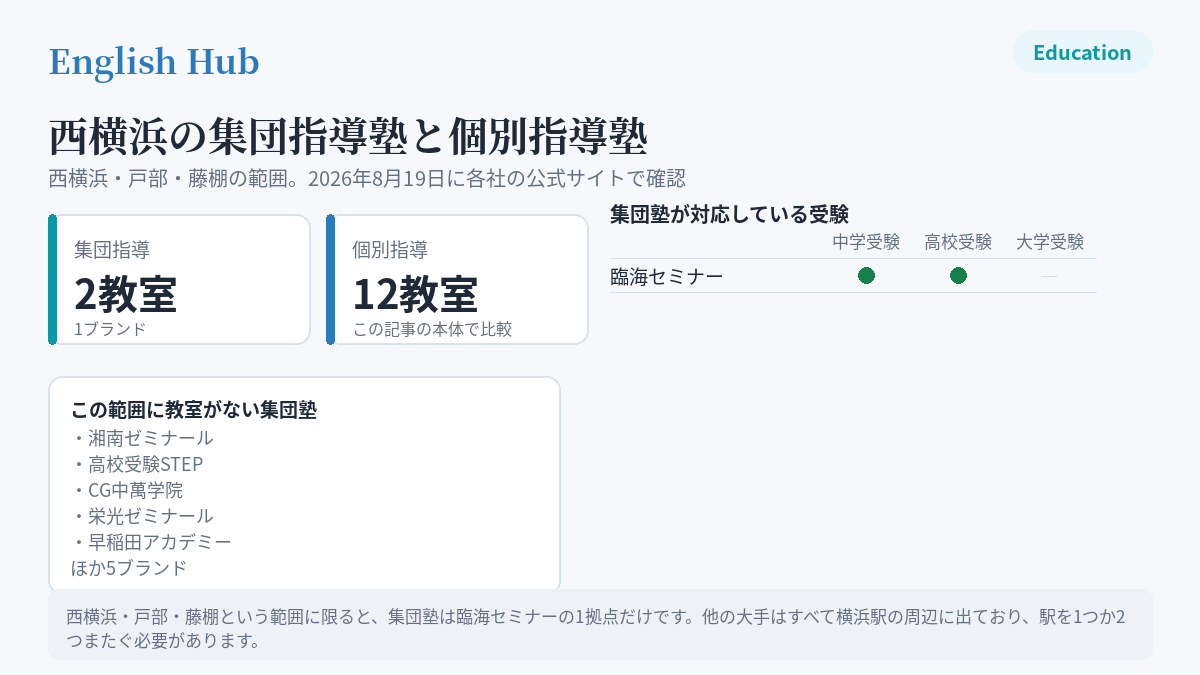Click the subtitle mentioning 2026年8月19日

[x=367, y=179]
